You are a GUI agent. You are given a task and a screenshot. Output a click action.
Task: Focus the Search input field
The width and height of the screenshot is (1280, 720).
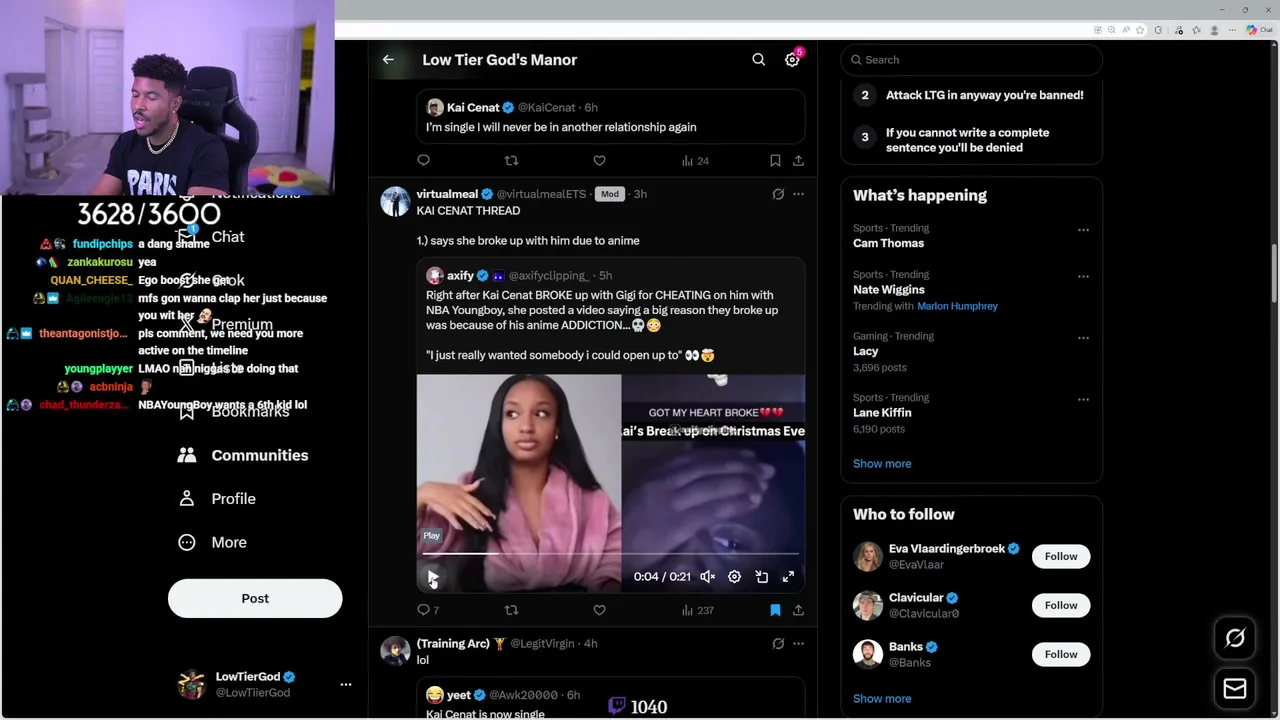(x=971, y=60)
